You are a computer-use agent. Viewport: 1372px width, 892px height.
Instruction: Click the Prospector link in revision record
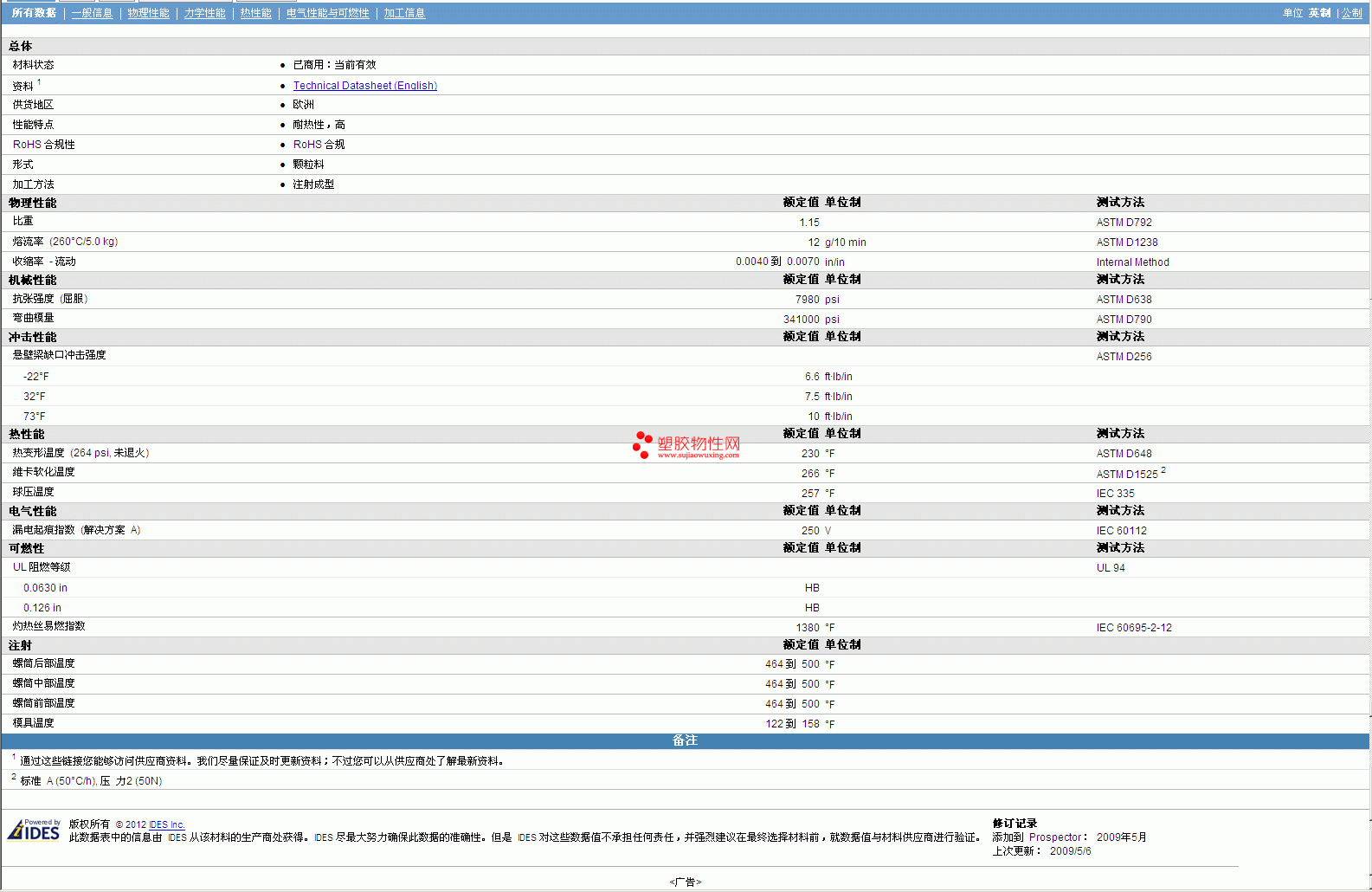click(x=1054, y=837)
